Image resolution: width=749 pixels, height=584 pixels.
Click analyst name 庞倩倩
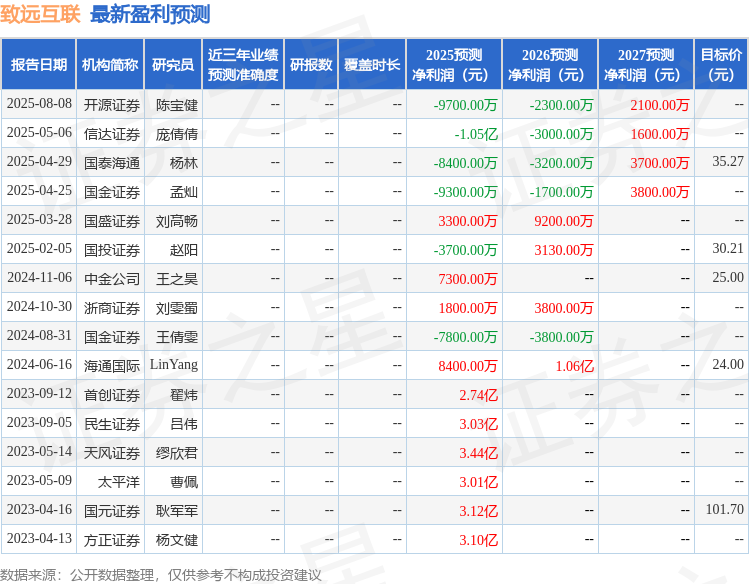177,134
